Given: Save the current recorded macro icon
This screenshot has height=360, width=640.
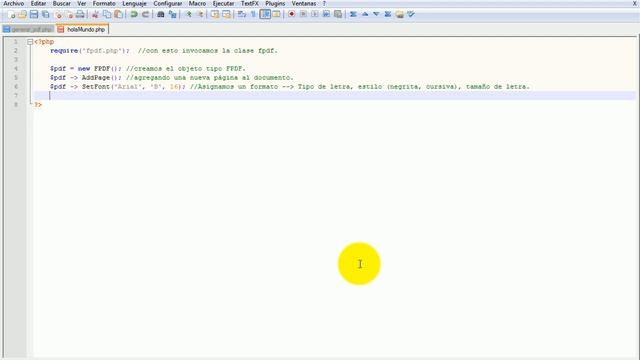Looking at the screenshot, I should [338, 15].
